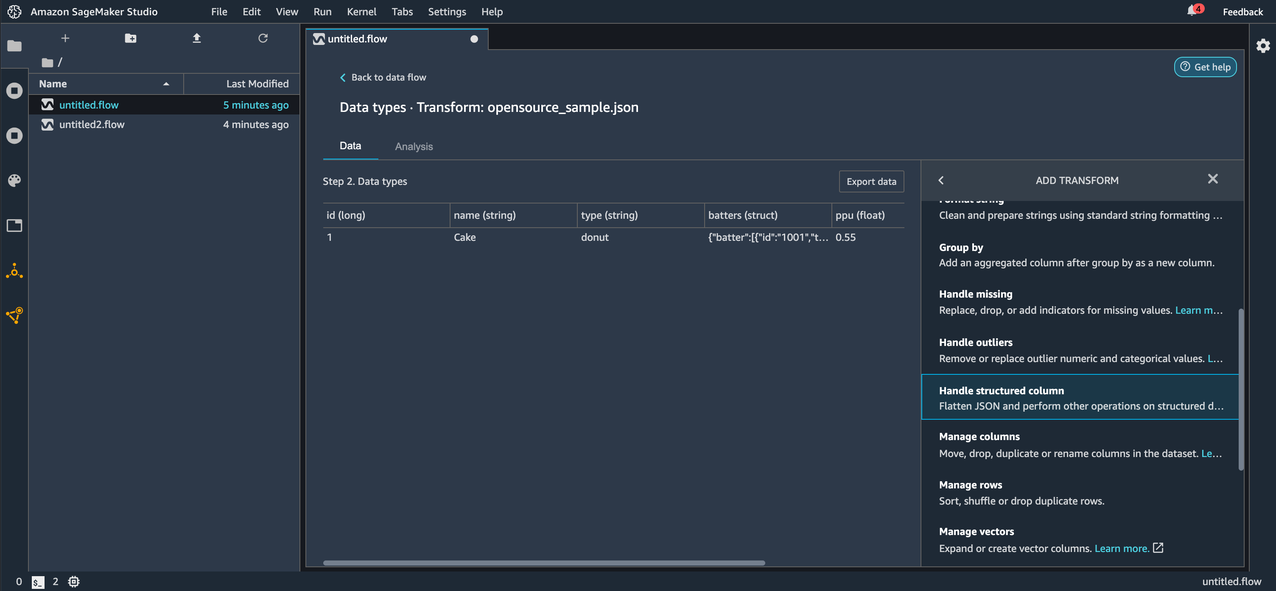Open the Kernel menu

pos(361,12)
